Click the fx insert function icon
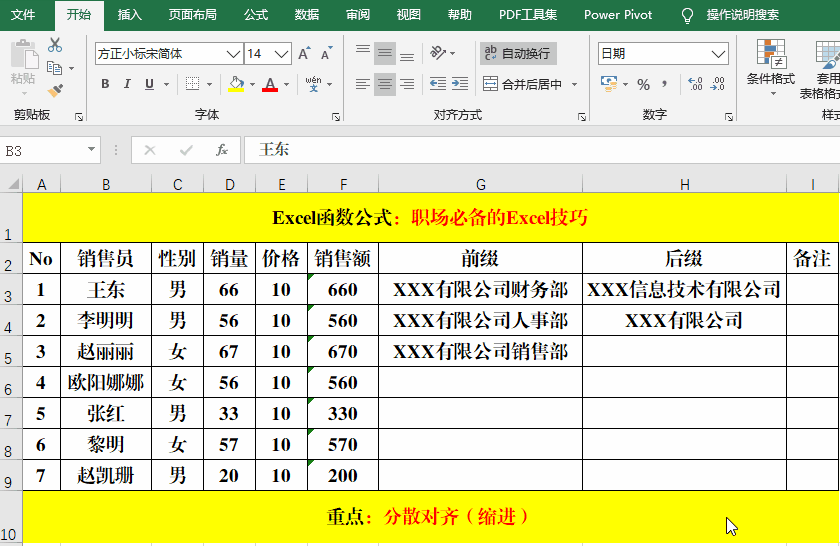 tap(222, 150)
